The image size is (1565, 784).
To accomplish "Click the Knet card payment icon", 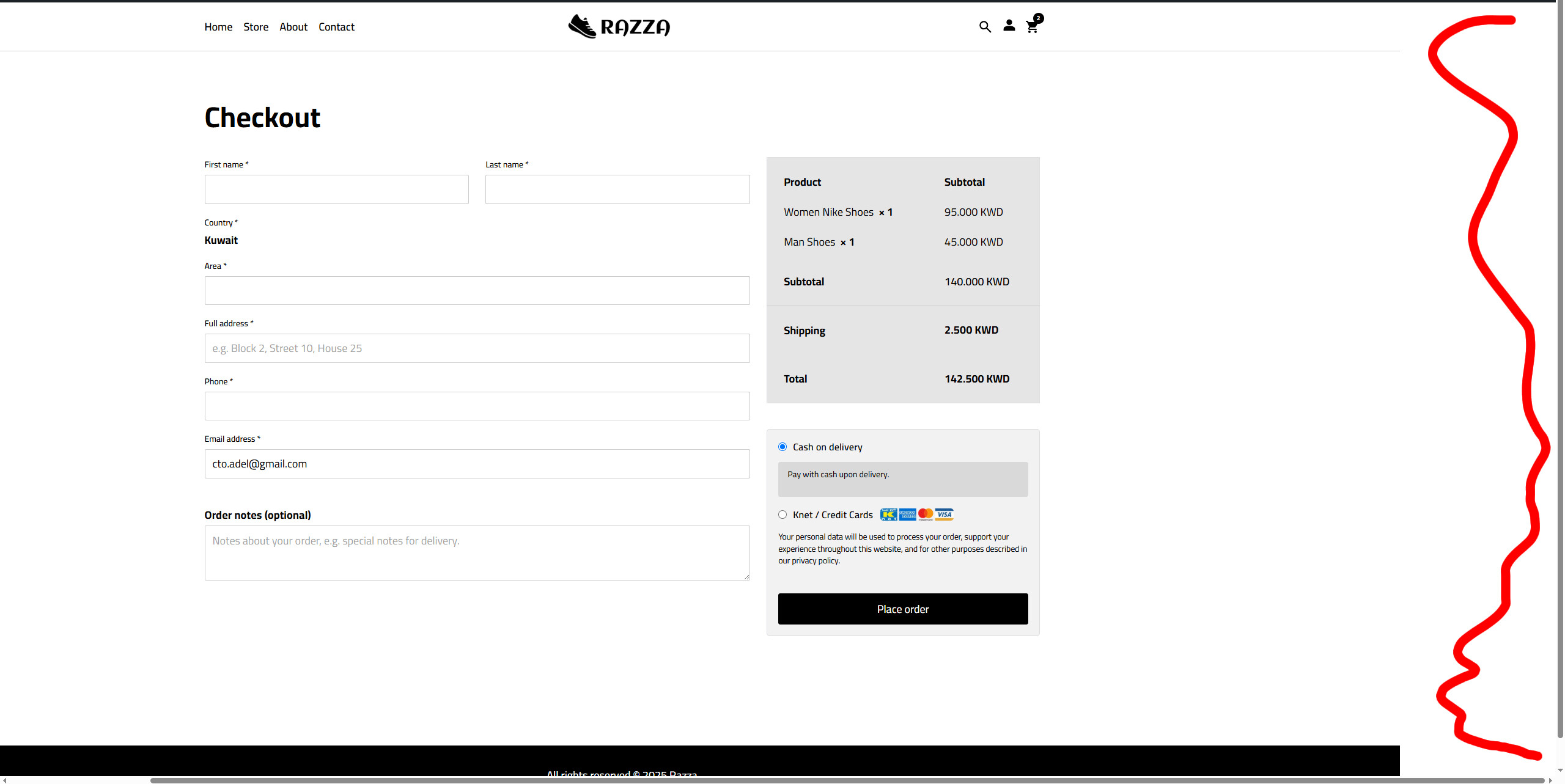I will tap(888, 515).
